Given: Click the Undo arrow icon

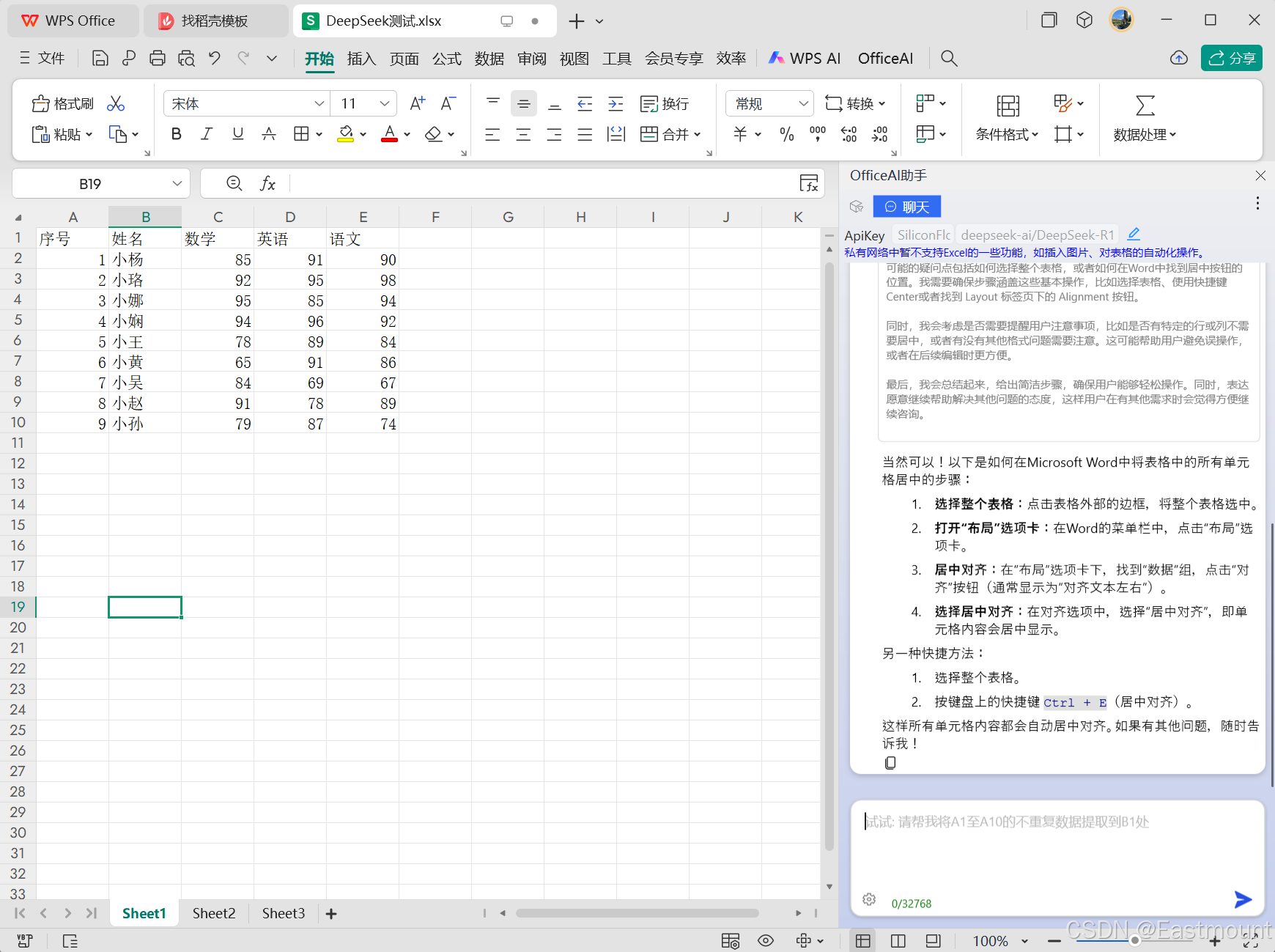Looking at the screenshot, I should [x=215, y=58].
